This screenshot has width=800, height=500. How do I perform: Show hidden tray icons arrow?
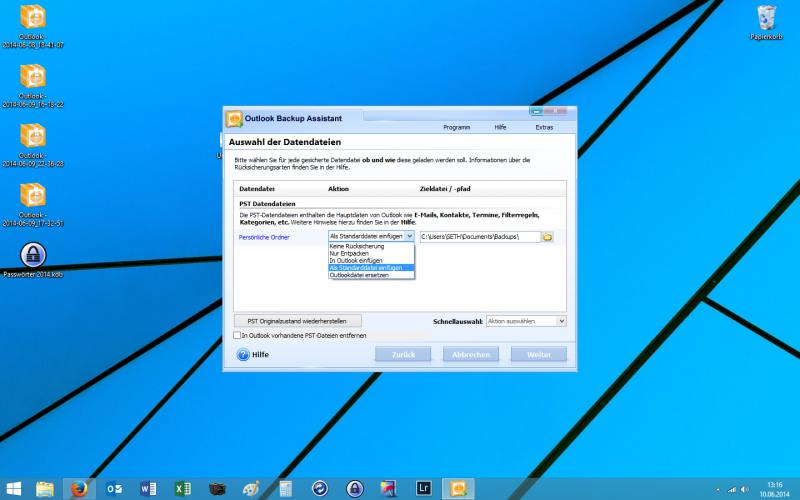718,489
